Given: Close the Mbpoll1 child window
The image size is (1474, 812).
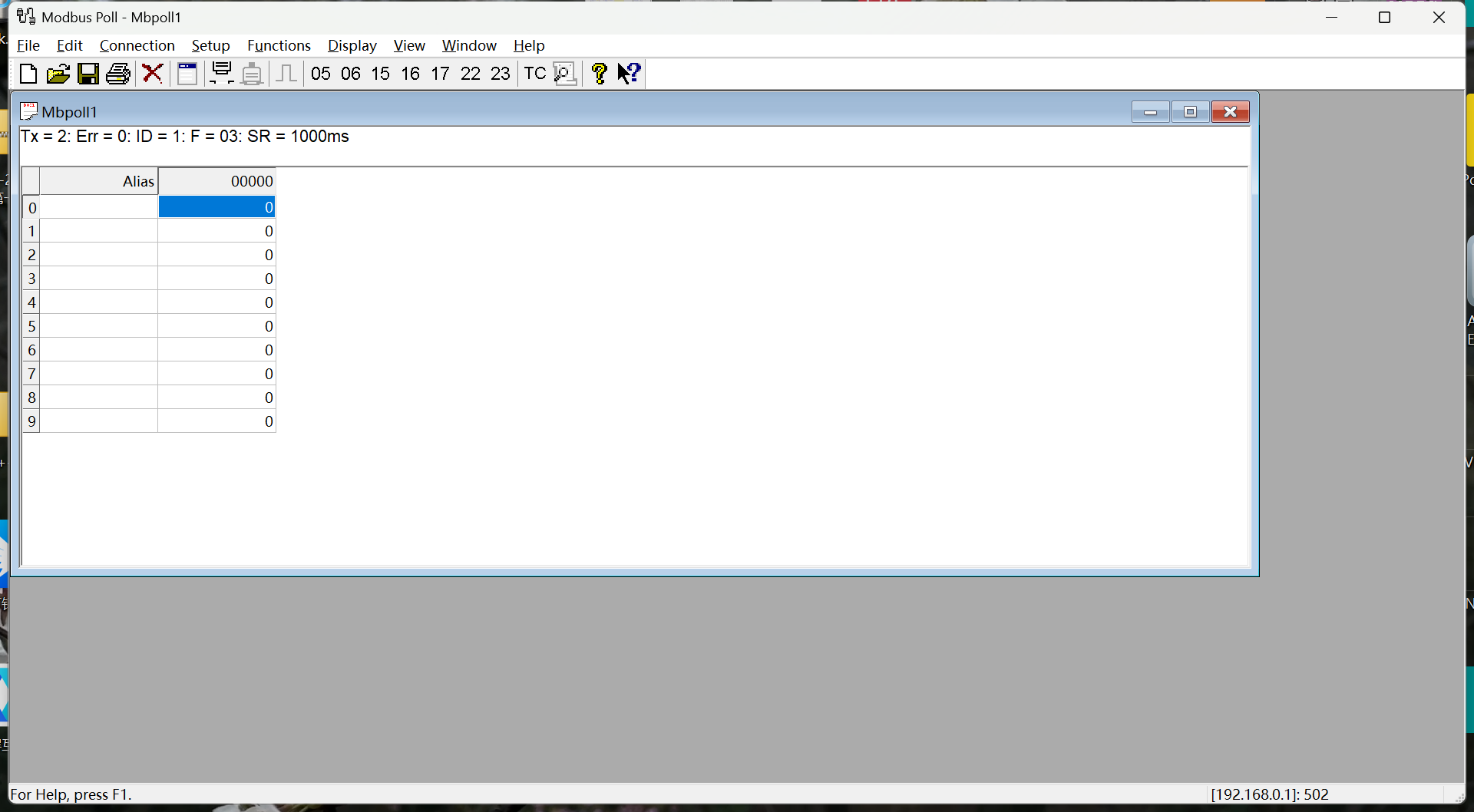Looking at the screenshot, I should click(x=1231, y=112).
